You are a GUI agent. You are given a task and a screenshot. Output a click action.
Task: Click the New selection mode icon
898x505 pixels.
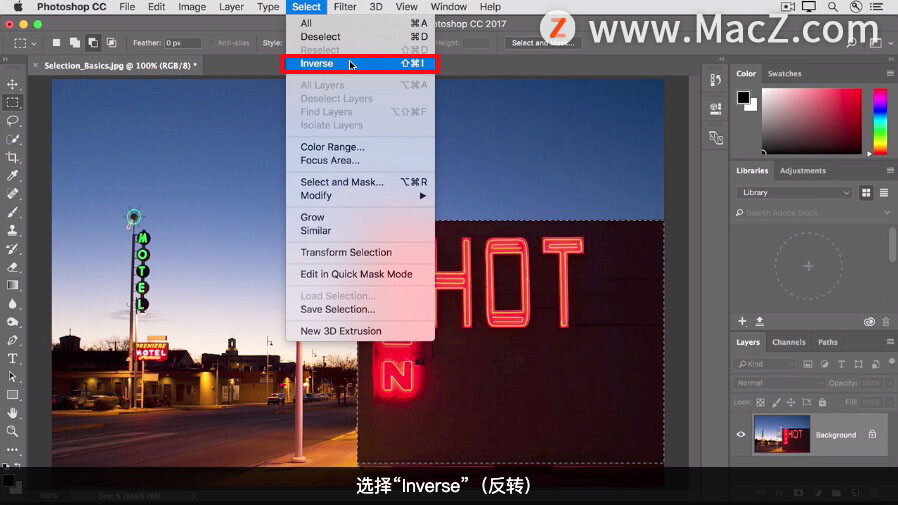coord(56,42)
